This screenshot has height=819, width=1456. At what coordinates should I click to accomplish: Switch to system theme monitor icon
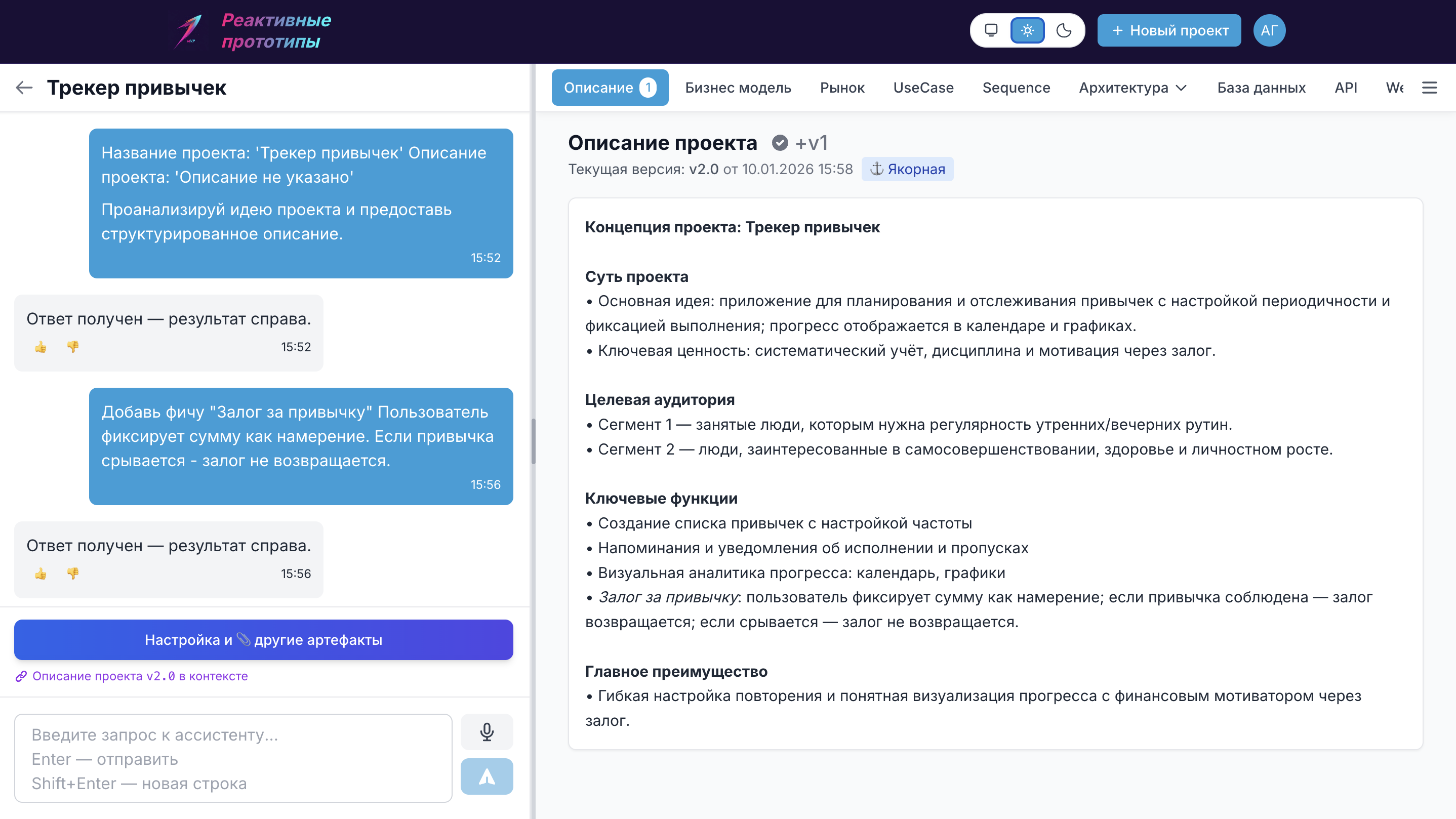[x=991, y=30]
